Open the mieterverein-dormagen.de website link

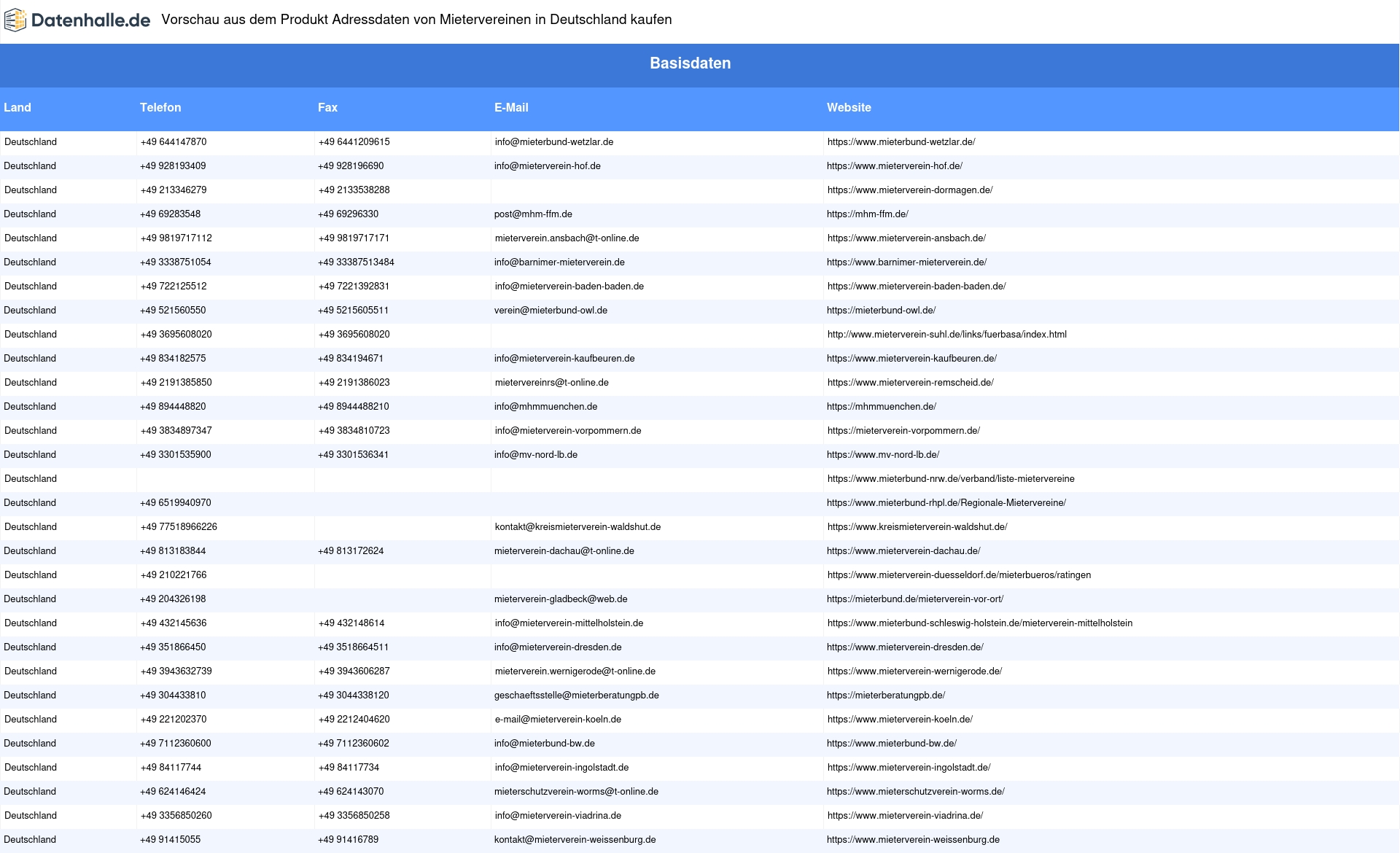pos(910,190)
